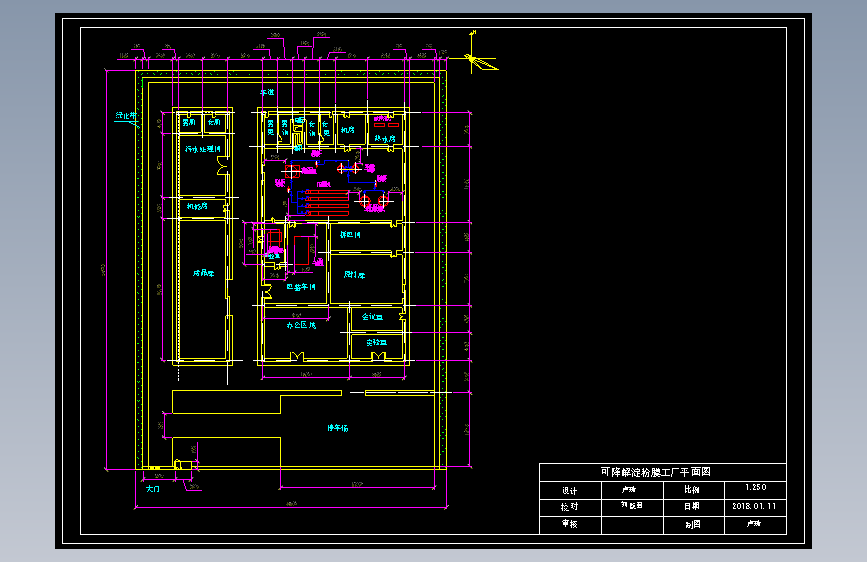Select the 原料库 room label
The height and width of the screenshot is (562, 867).
[354, 274]
